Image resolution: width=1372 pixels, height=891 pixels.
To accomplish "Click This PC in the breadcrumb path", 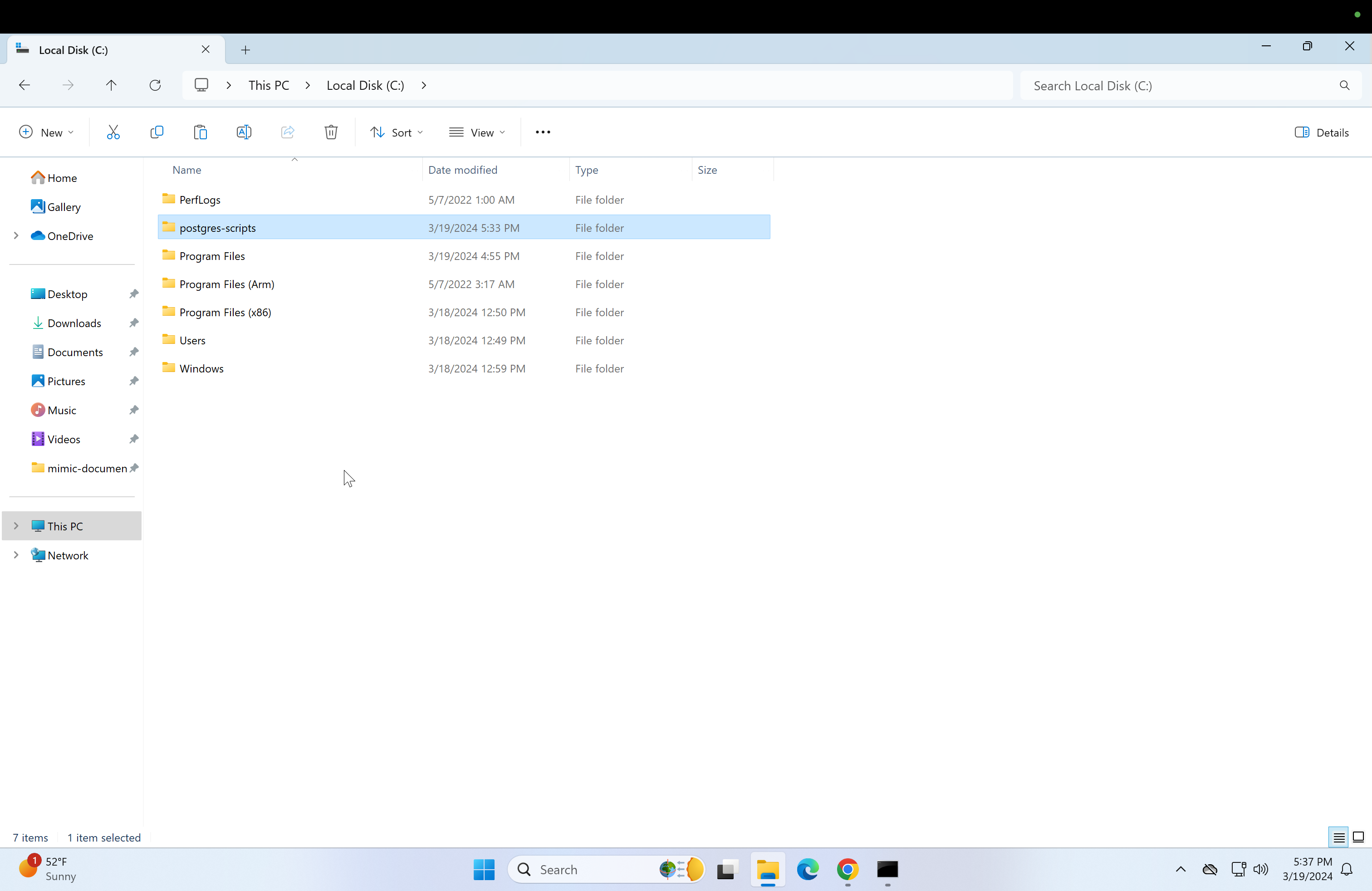I will coord(269,85).
